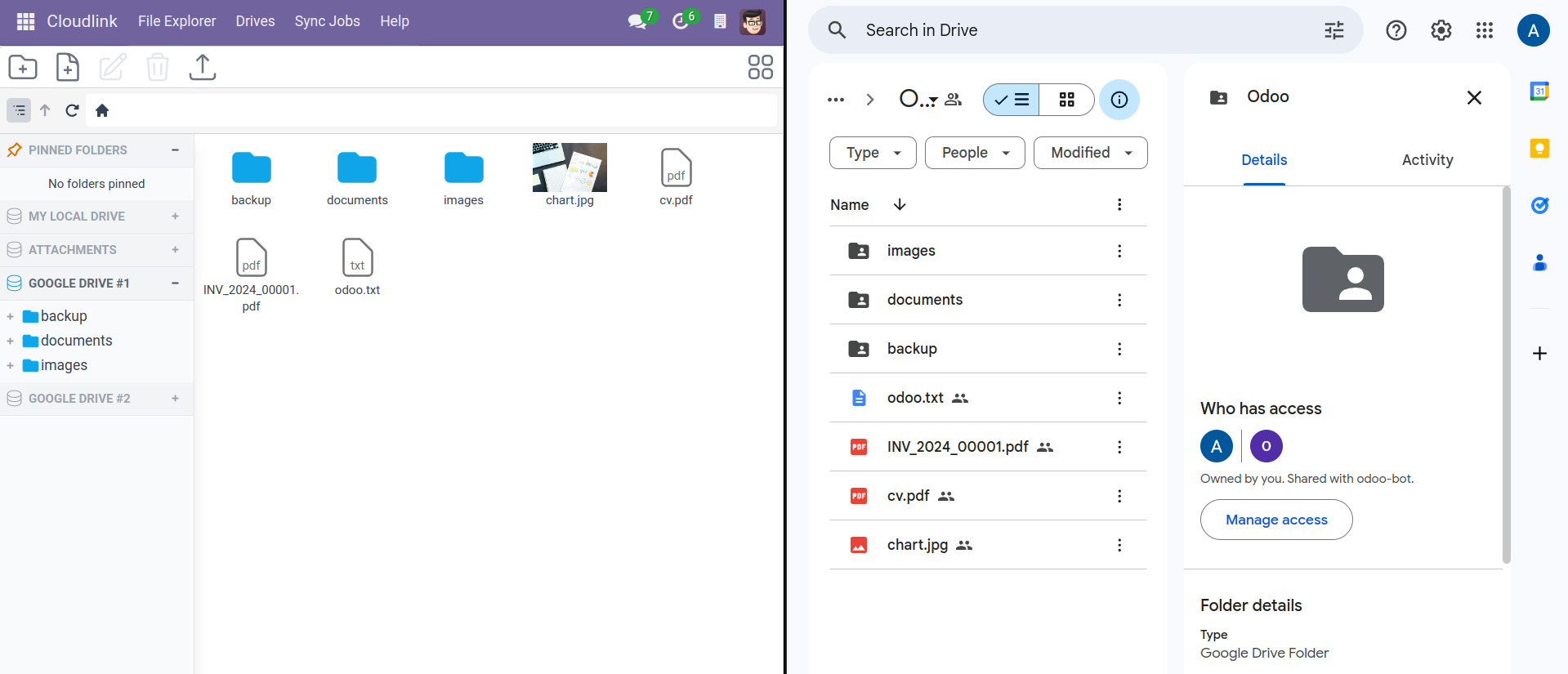Click the refresh icon in path bar

point(72,110)
